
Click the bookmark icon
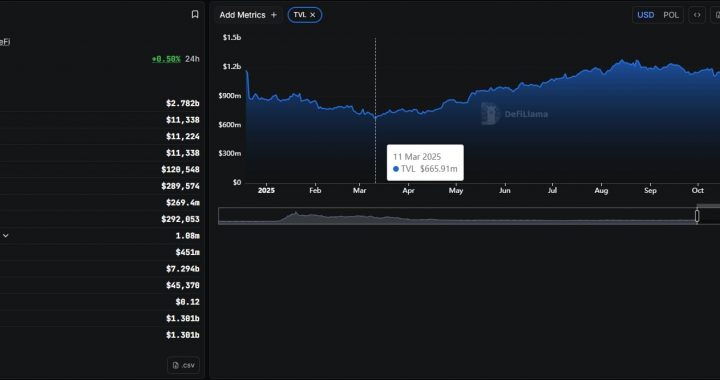click(195, 15)
